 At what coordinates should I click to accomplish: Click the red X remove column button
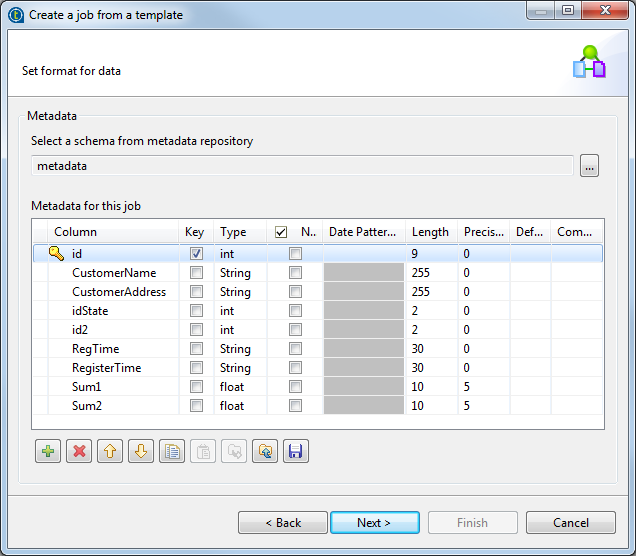pos(78,452)
